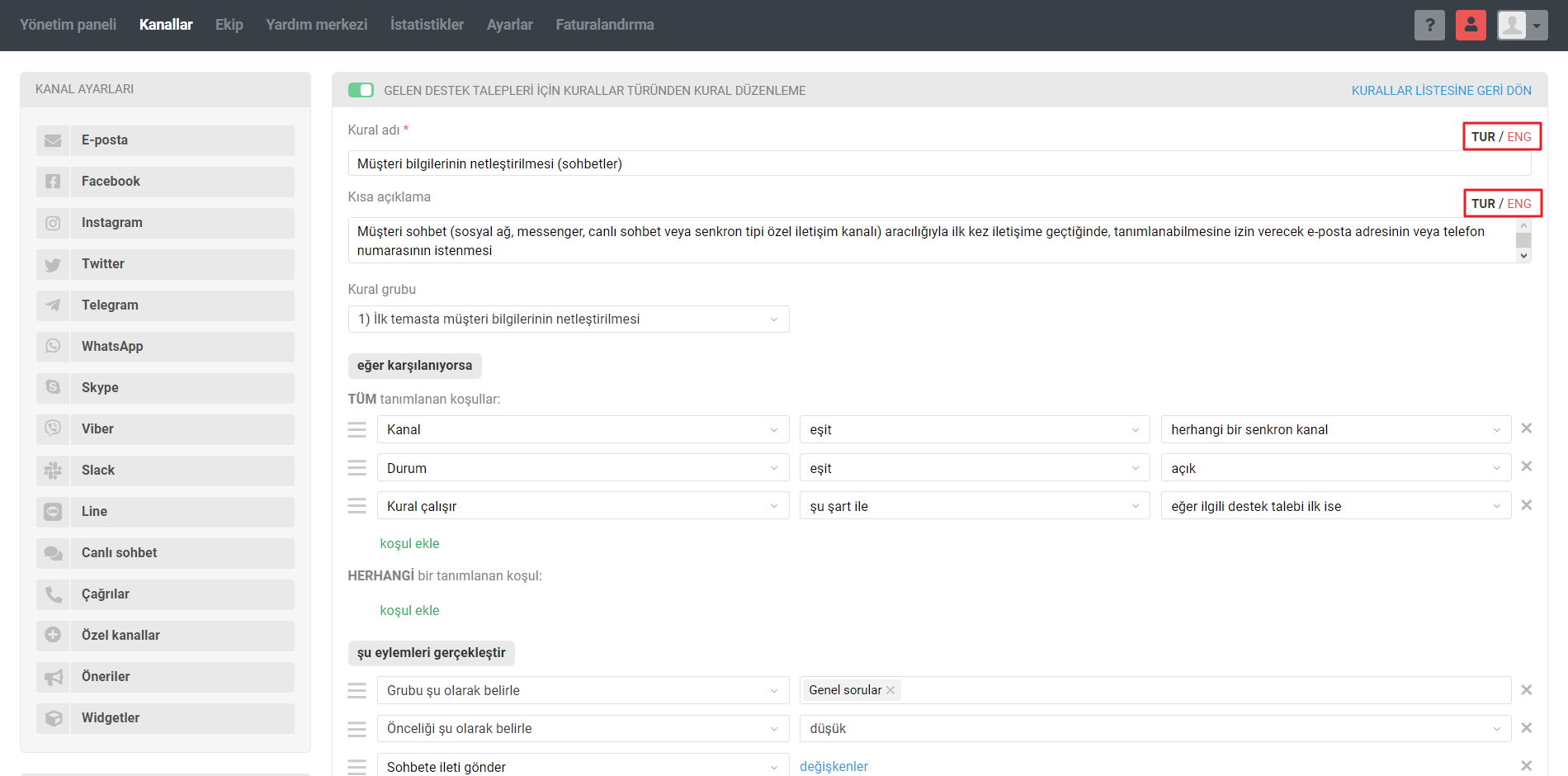The height and width of the screenshot is (776, 1568).
Task: Open the açık value dropdown
Action: pyautogui.click(x=1336, y=468)
